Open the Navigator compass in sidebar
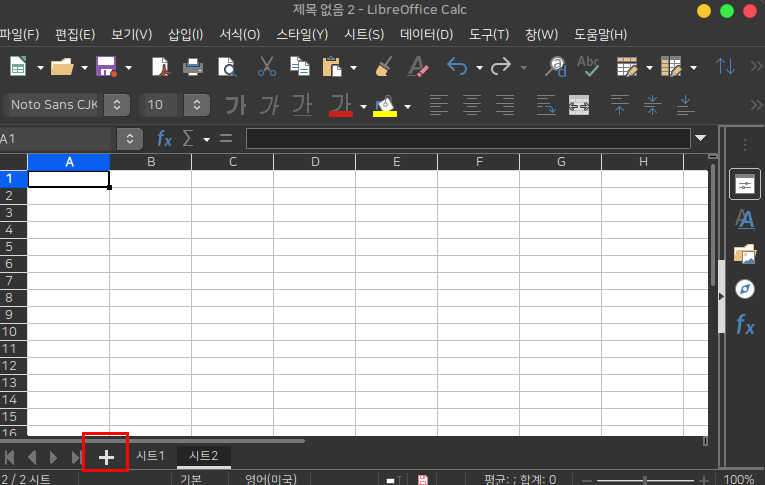 click(x=744, y=289)
